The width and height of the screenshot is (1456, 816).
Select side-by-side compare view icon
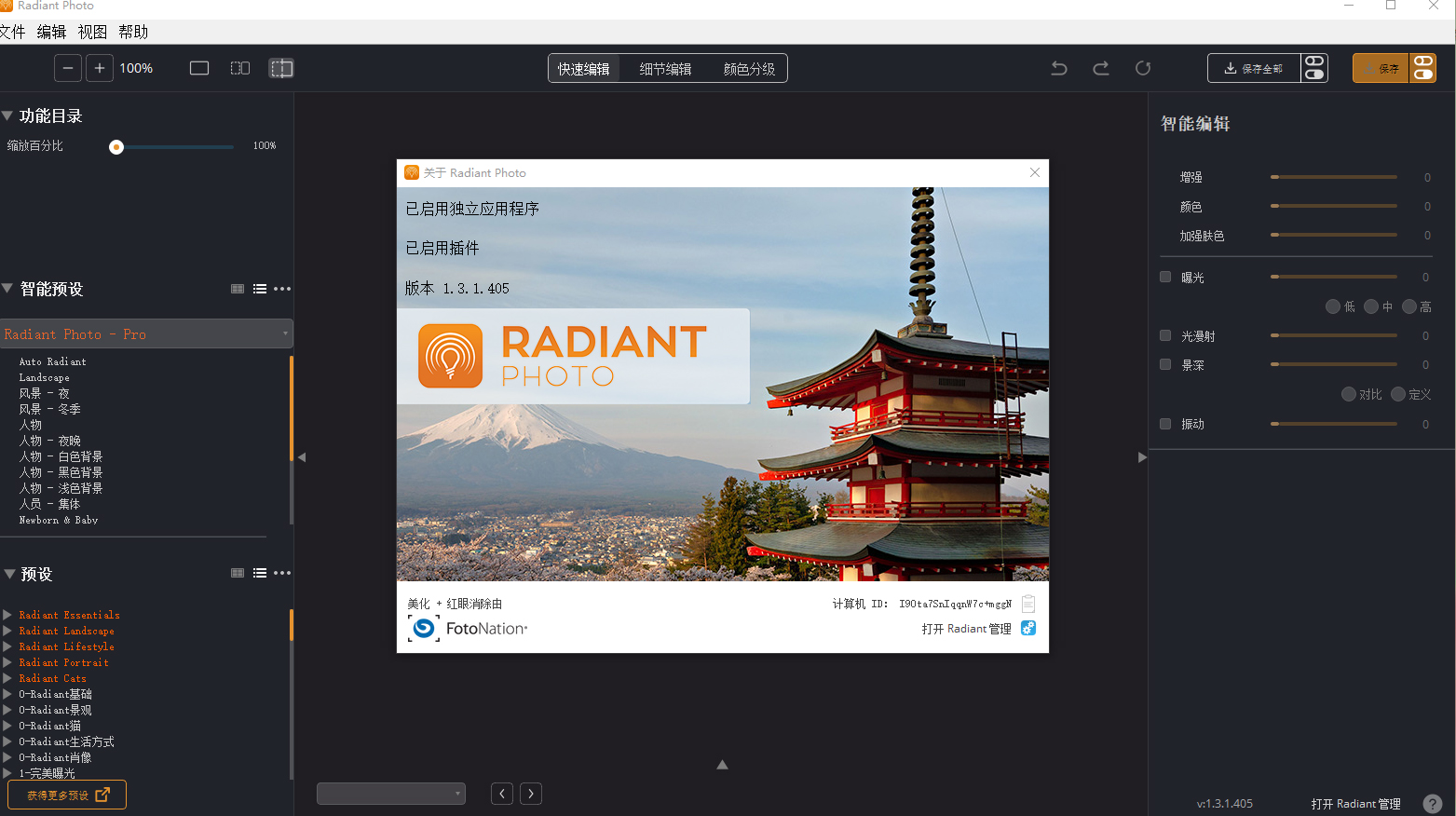pyautogui.click(x=240, y=68)
